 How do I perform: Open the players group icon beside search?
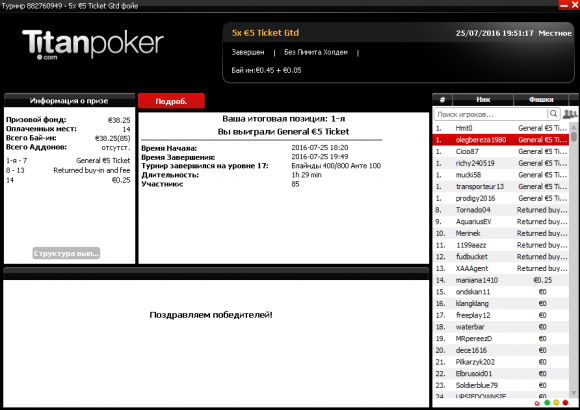click(x=570, y=114)
